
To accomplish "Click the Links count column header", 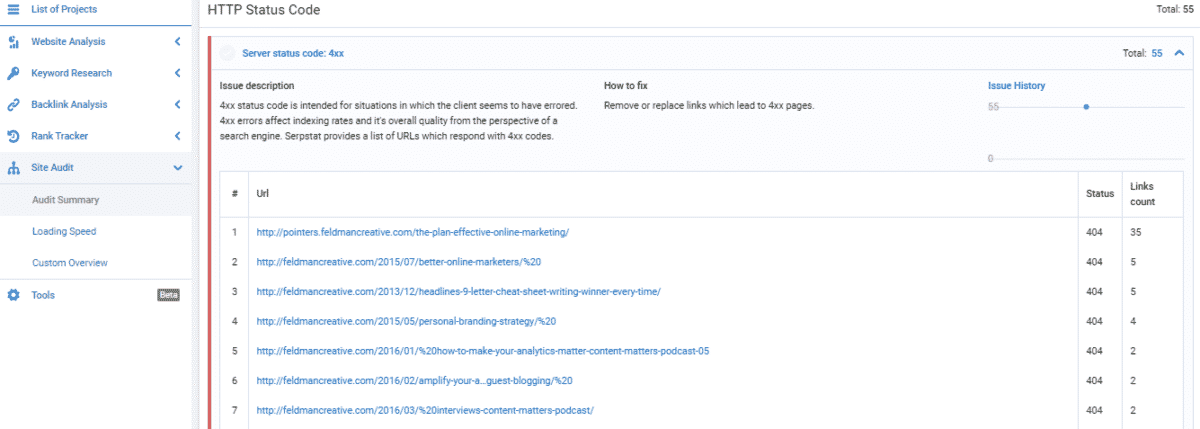I will (1142, 194).
